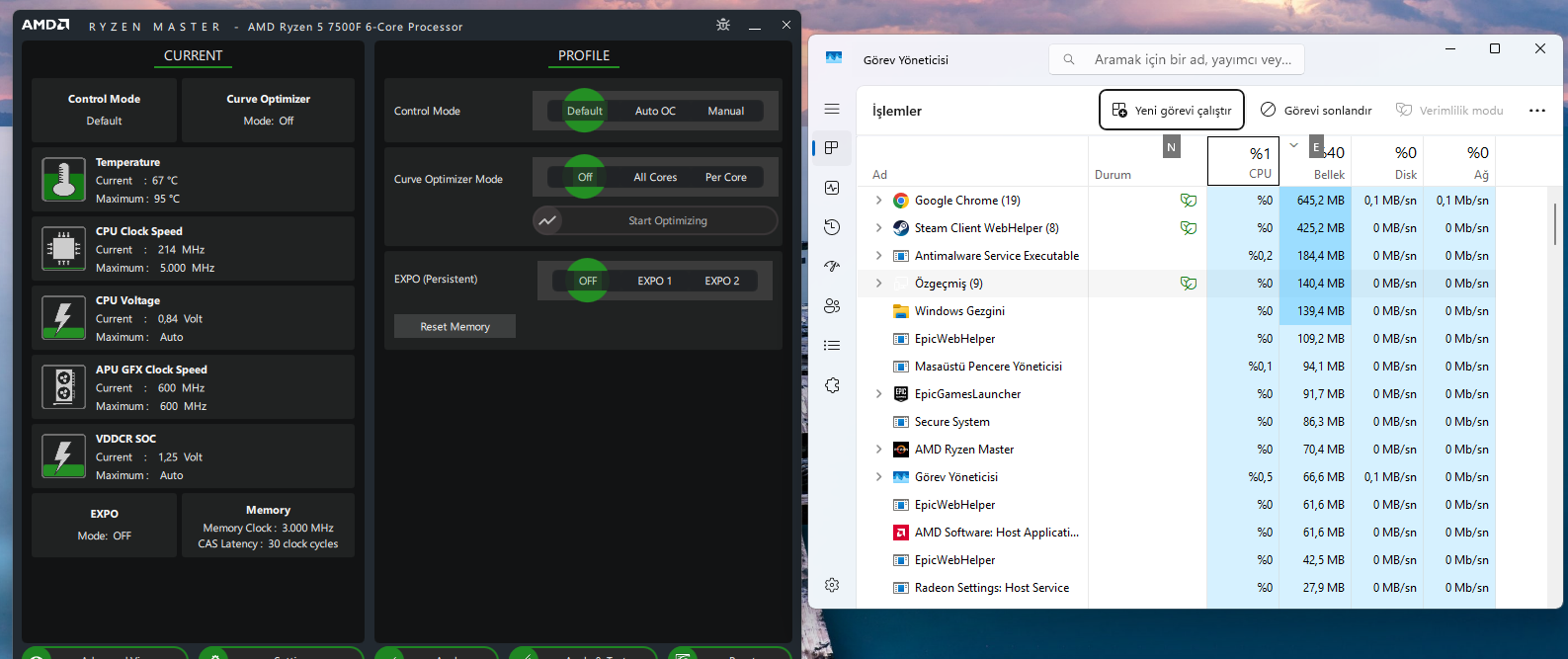
Task: Click the AMD Software: Host Application red icon
Action: pos(901,533)
